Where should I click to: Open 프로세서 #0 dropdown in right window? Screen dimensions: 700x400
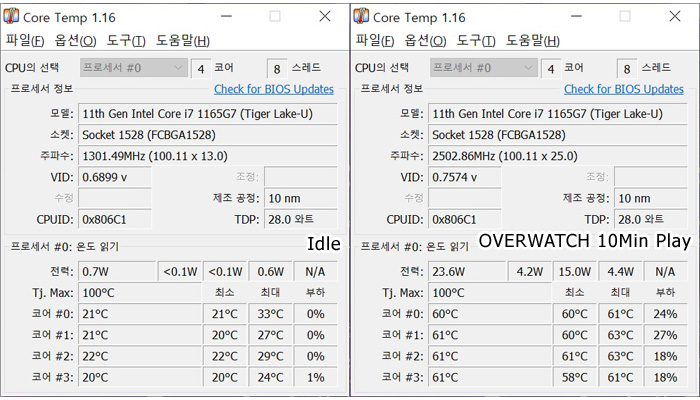tap(483, 68)
